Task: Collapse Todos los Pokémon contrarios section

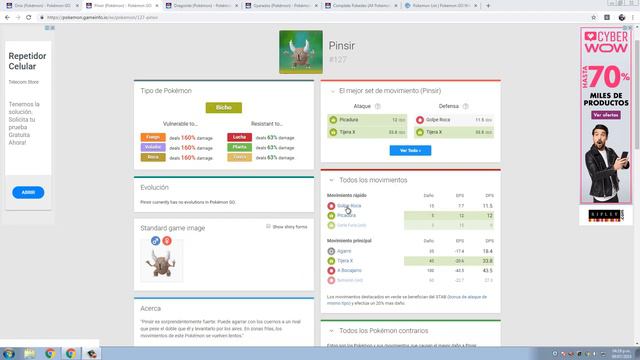Action: point(331,331)
